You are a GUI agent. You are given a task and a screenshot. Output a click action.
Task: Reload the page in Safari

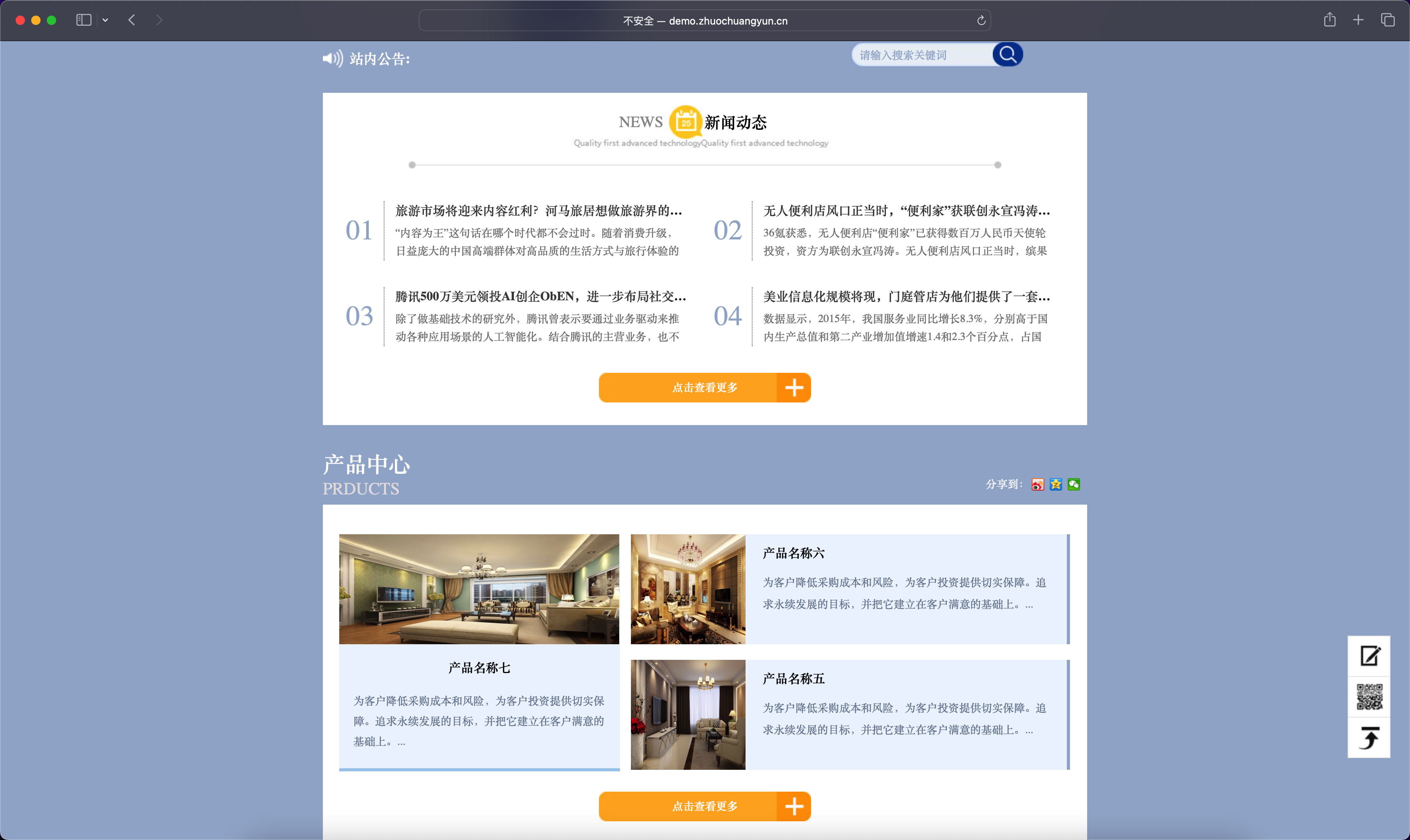pyautogui.click(x=981, y=21)
